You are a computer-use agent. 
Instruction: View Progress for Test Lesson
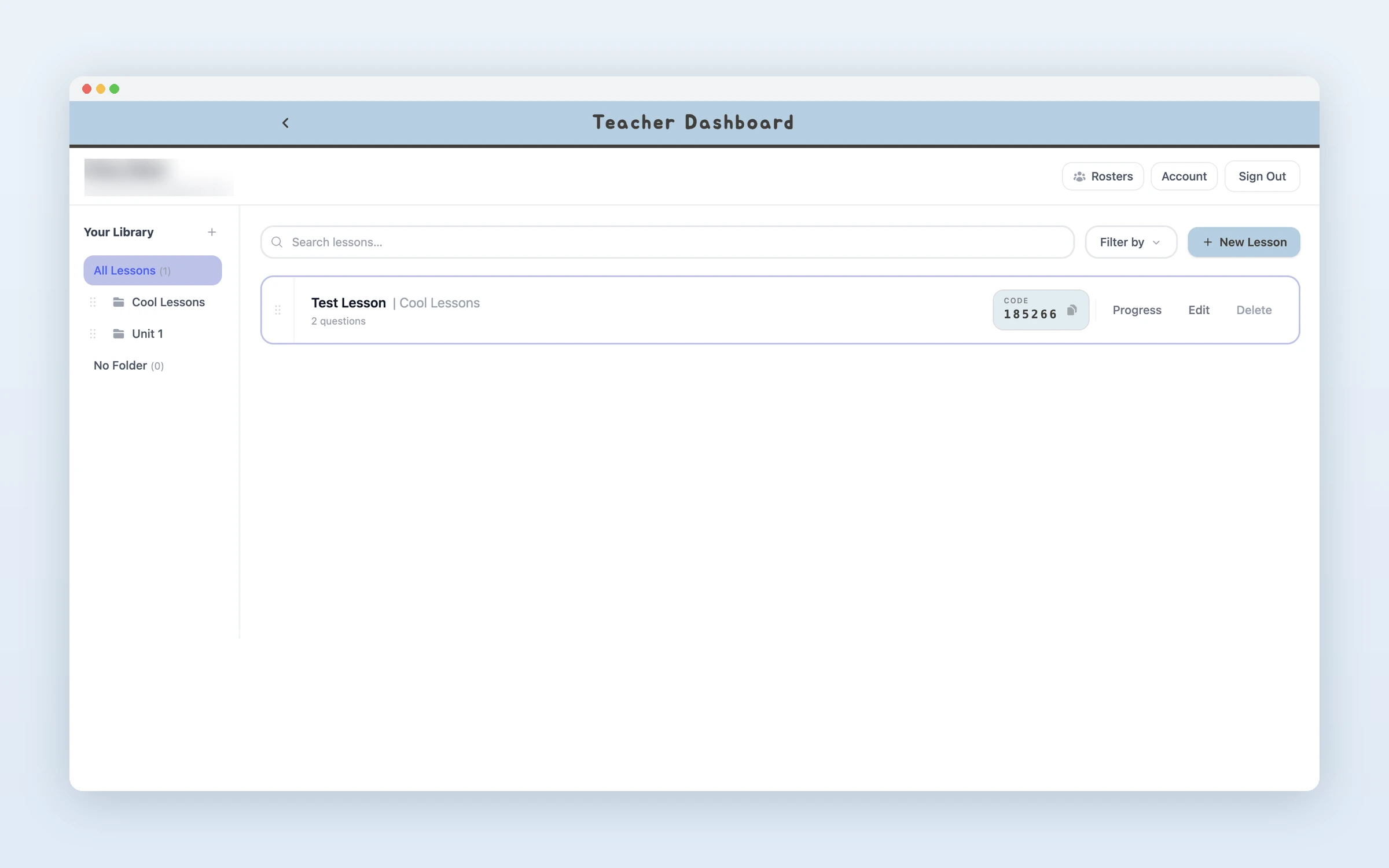(1137, 310)
